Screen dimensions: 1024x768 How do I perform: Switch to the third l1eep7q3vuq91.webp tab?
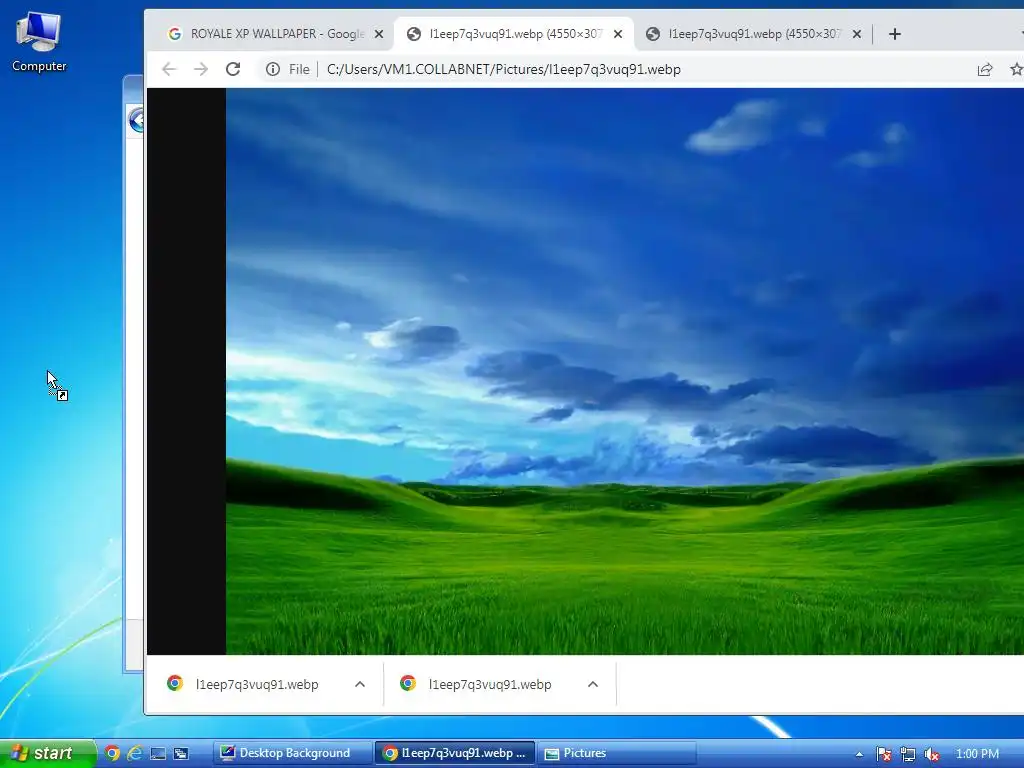coord(752,34)
